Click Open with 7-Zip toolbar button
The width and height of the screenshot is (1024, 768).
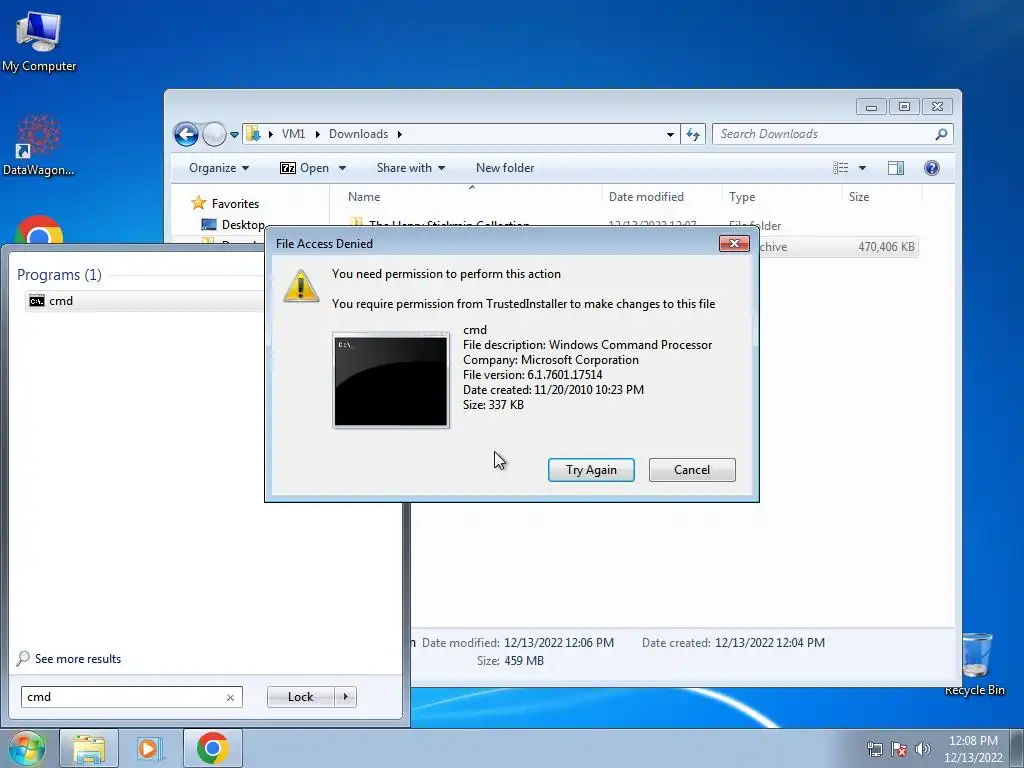[304, 168]
